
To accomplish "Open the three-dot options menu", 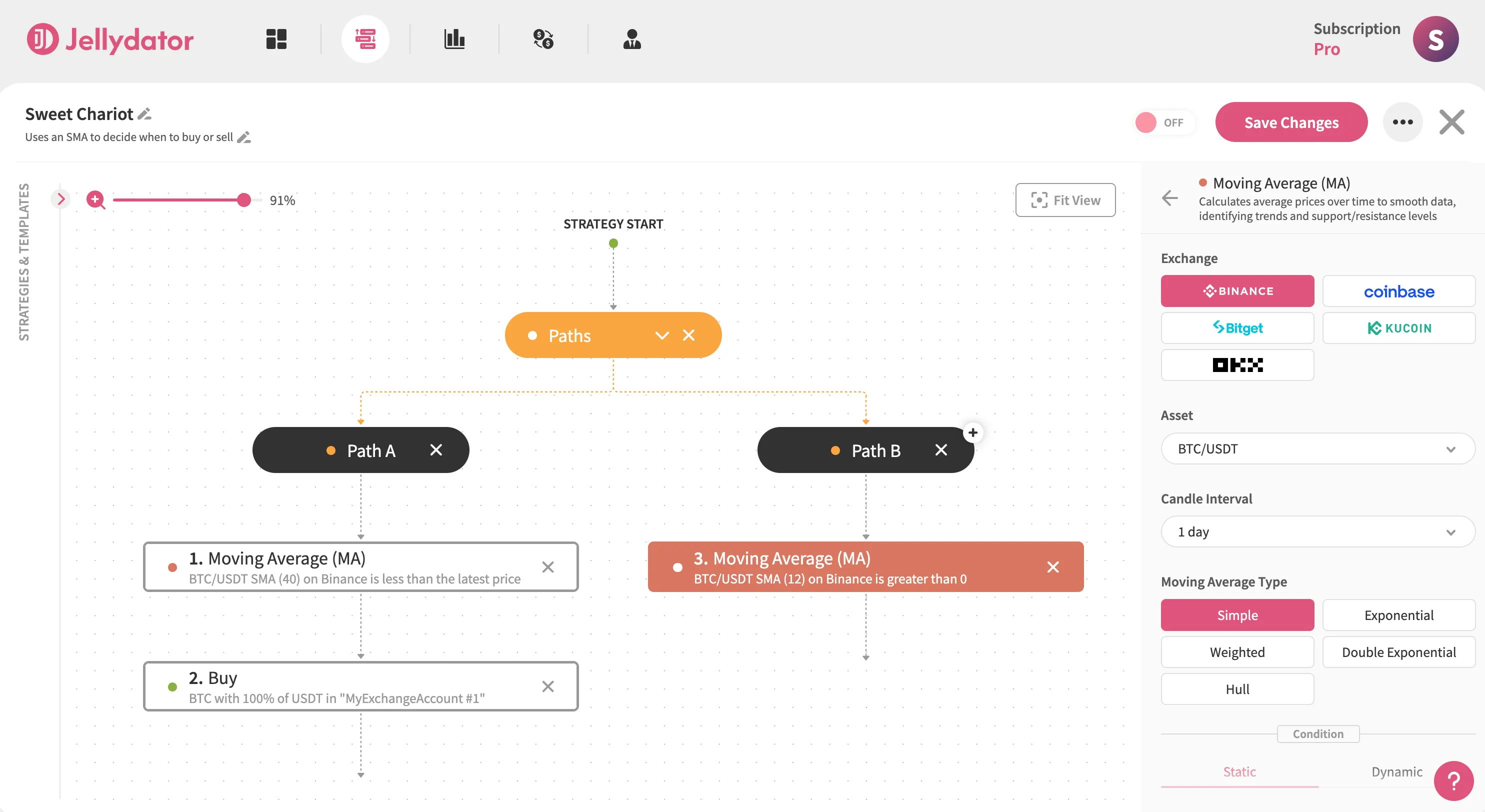I will pos(1403,121).
